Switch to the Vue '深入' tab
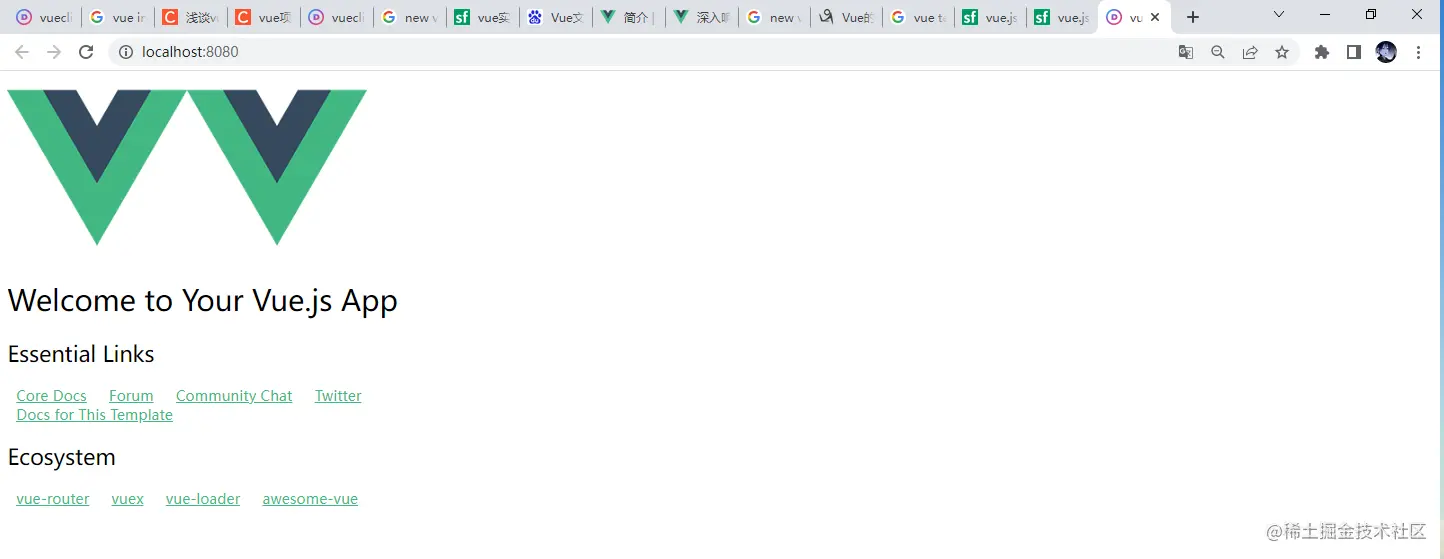Image resolution: width=1444 pixels, height=559 pixels. 702,17
